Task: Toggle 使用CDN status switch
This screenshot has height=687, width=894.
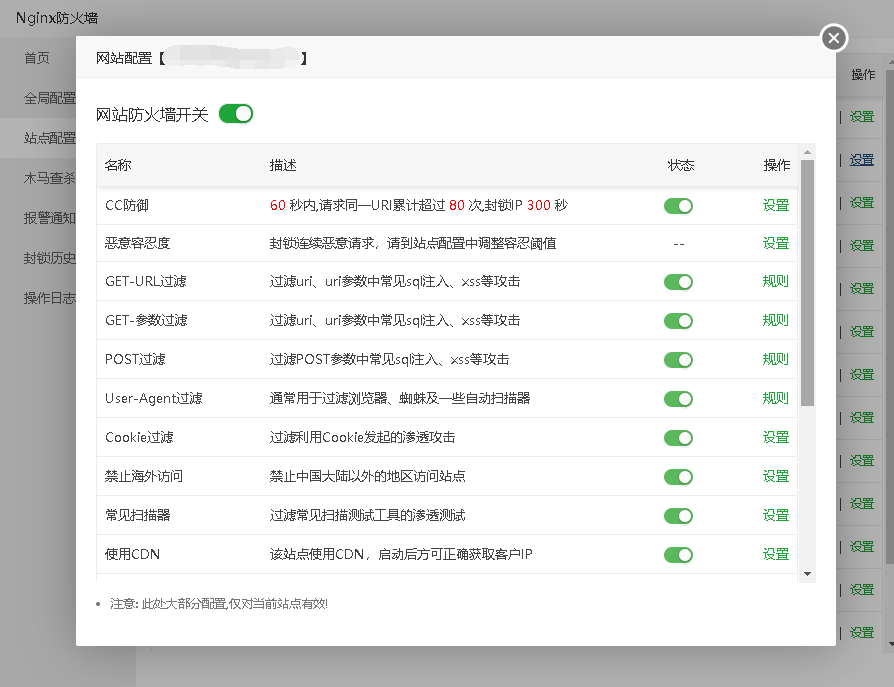Action: tap(678, 555)
